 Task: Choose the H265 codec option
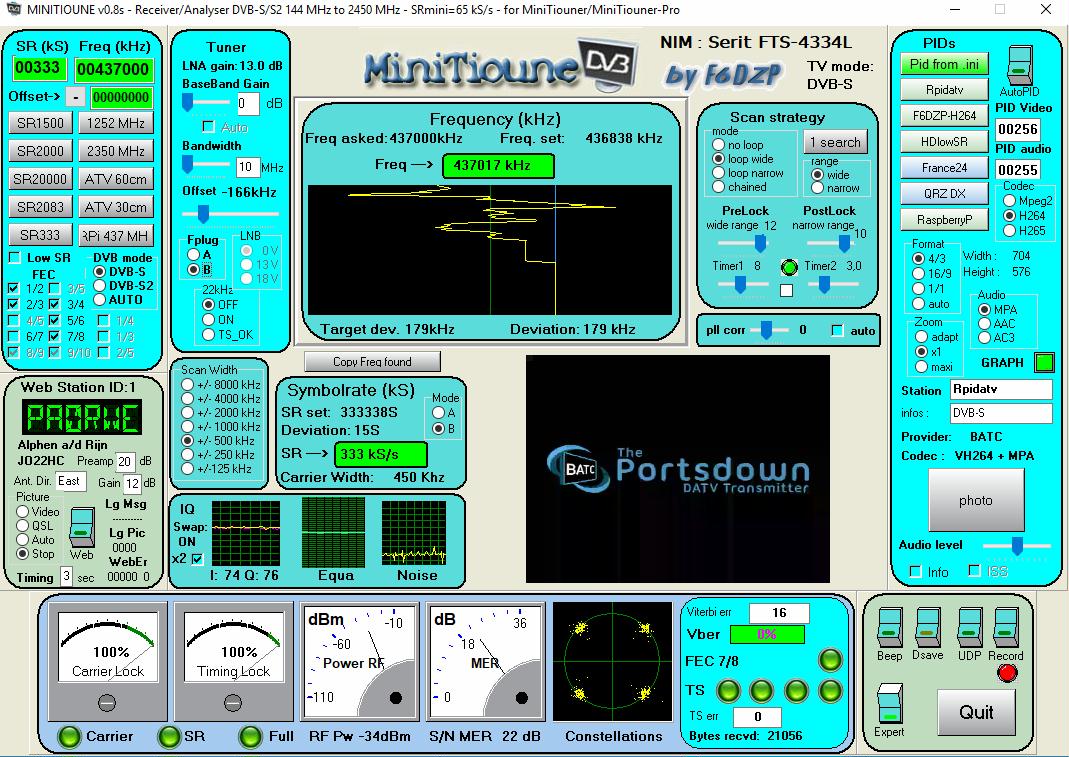(1010, 231)
